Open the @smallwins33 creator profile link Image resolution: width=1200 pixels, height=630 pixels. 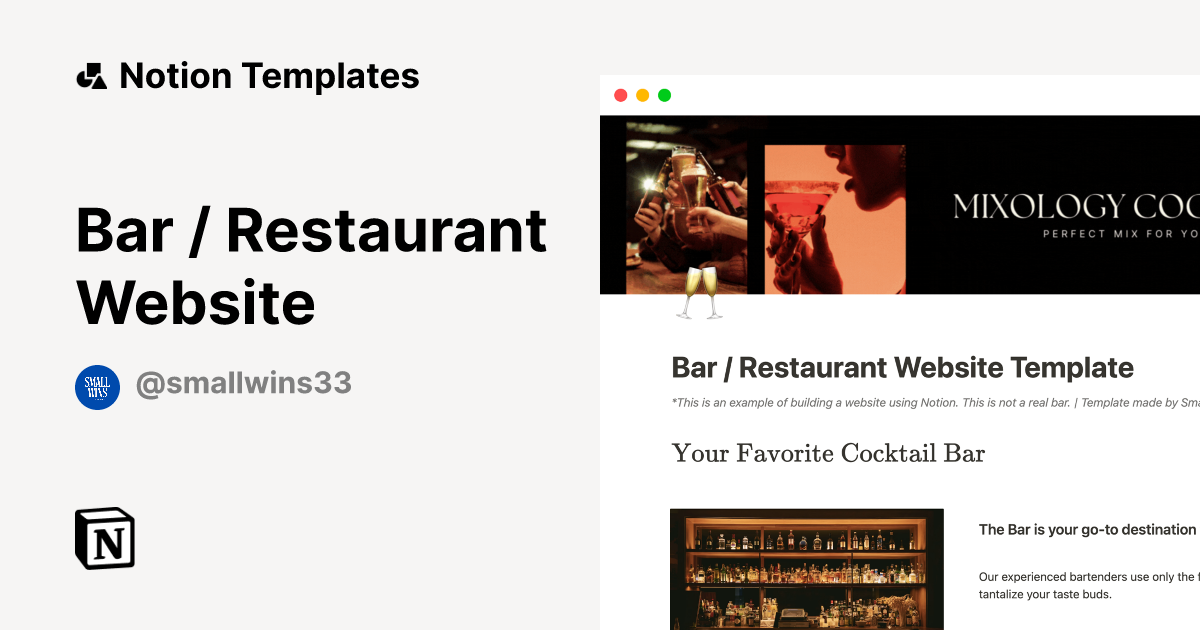[x=243, y=384]
